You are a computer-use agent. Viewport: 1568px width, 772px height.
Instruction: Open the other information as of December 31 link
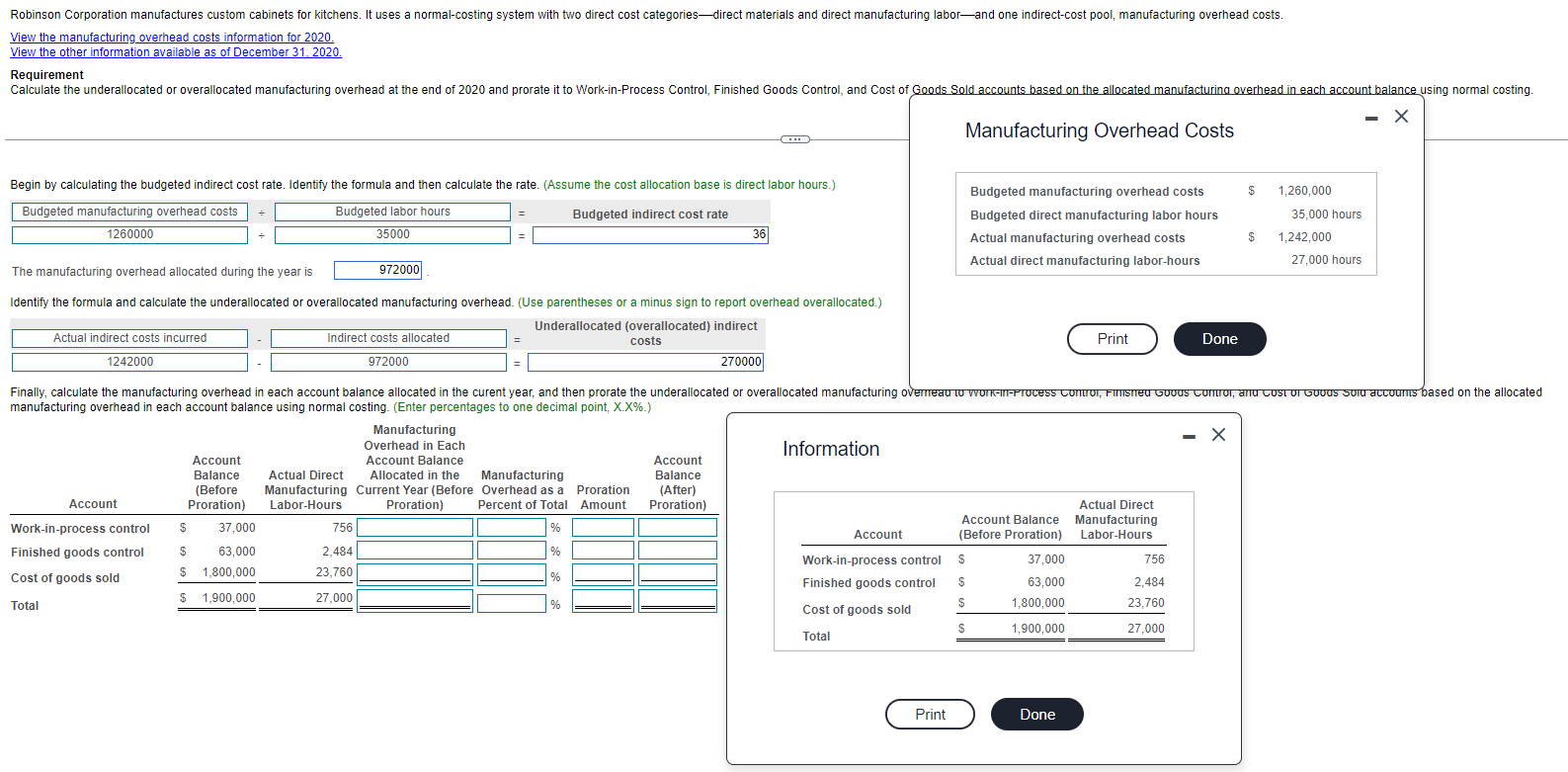pos(176,52)
